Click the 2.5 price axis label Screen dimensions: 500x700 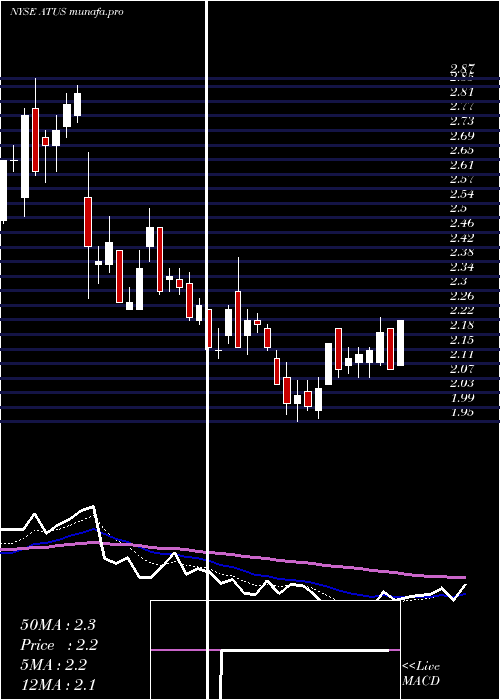[x=459, y=208]
